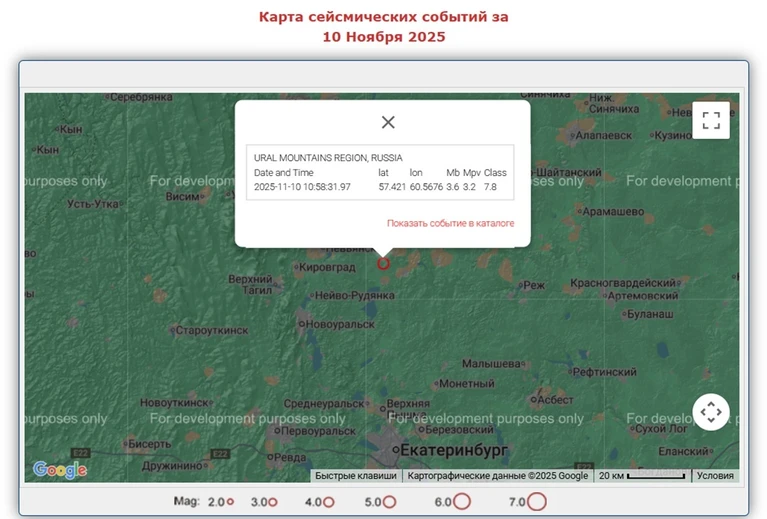This screenshot has width=767, height=519.
Task: Click the Екатеринбург city label
Action: pyautogui.click(x=456, y=451)
